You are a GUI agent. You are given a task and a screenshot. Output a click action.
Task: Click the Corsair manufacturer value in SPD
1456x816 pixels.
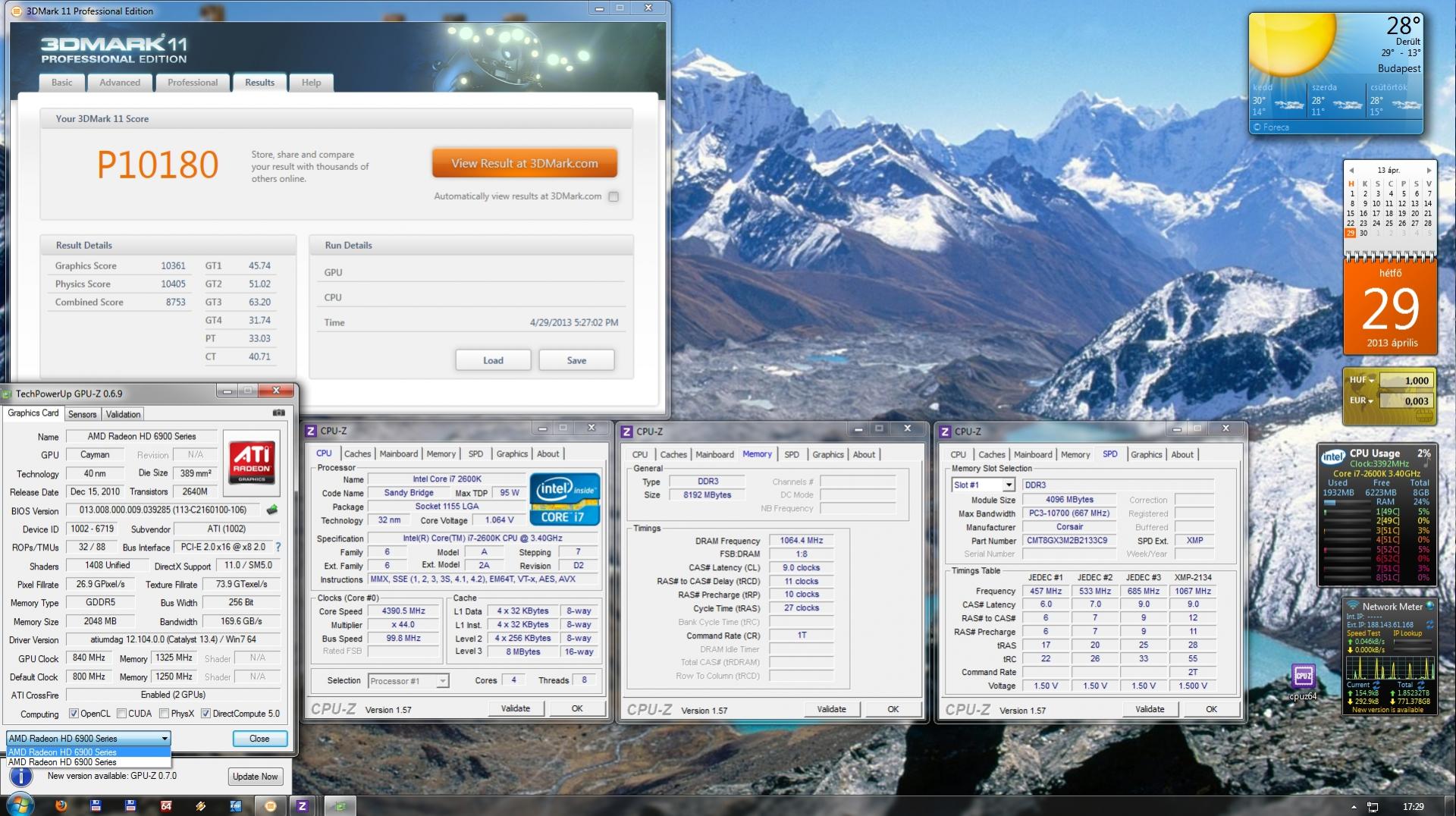pyautogui.click(x=1069, y=527)
